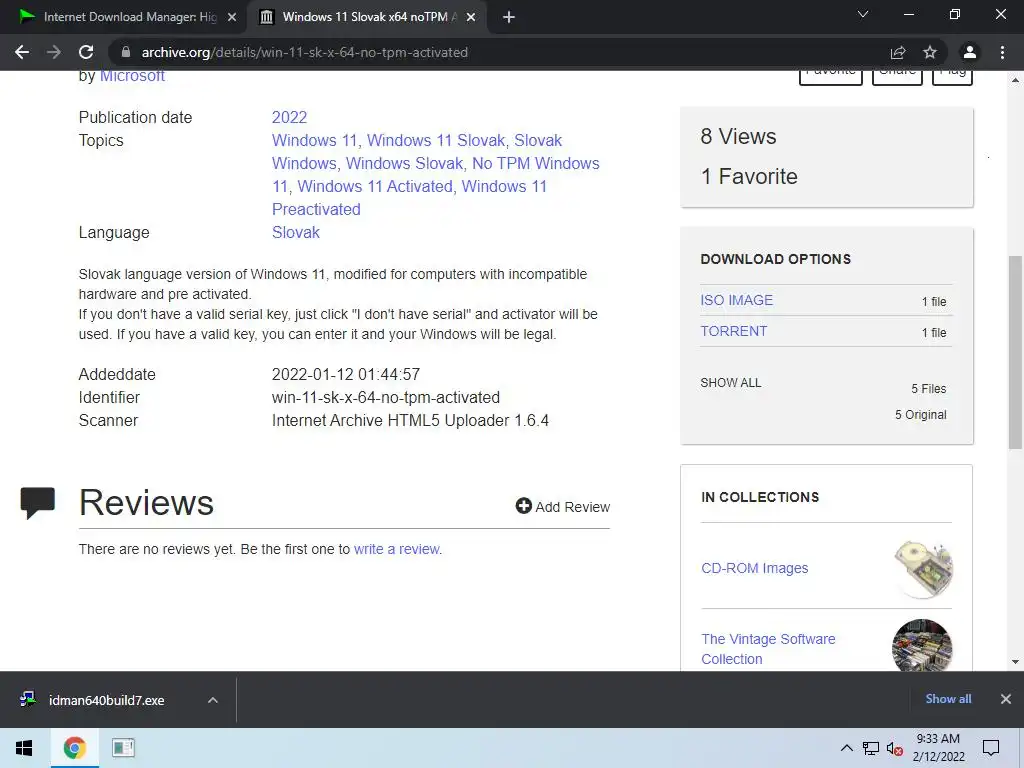Screen dimensions: 1024x768
Task: Download the TORRENT file
Action: (733, 331)
